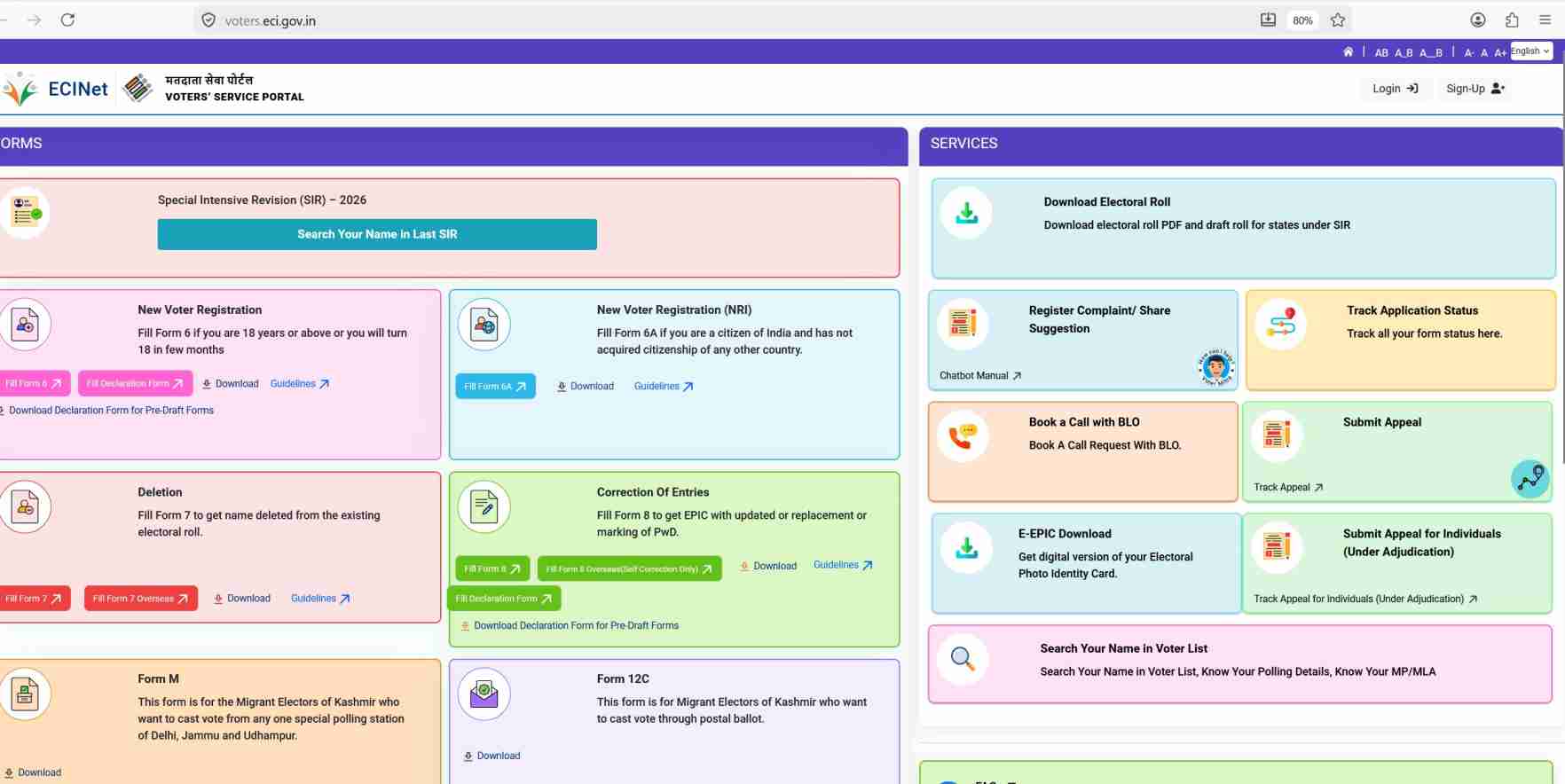Open the English language dropdown
This screenshot has width=1565, height=784.
(1531, 51)
